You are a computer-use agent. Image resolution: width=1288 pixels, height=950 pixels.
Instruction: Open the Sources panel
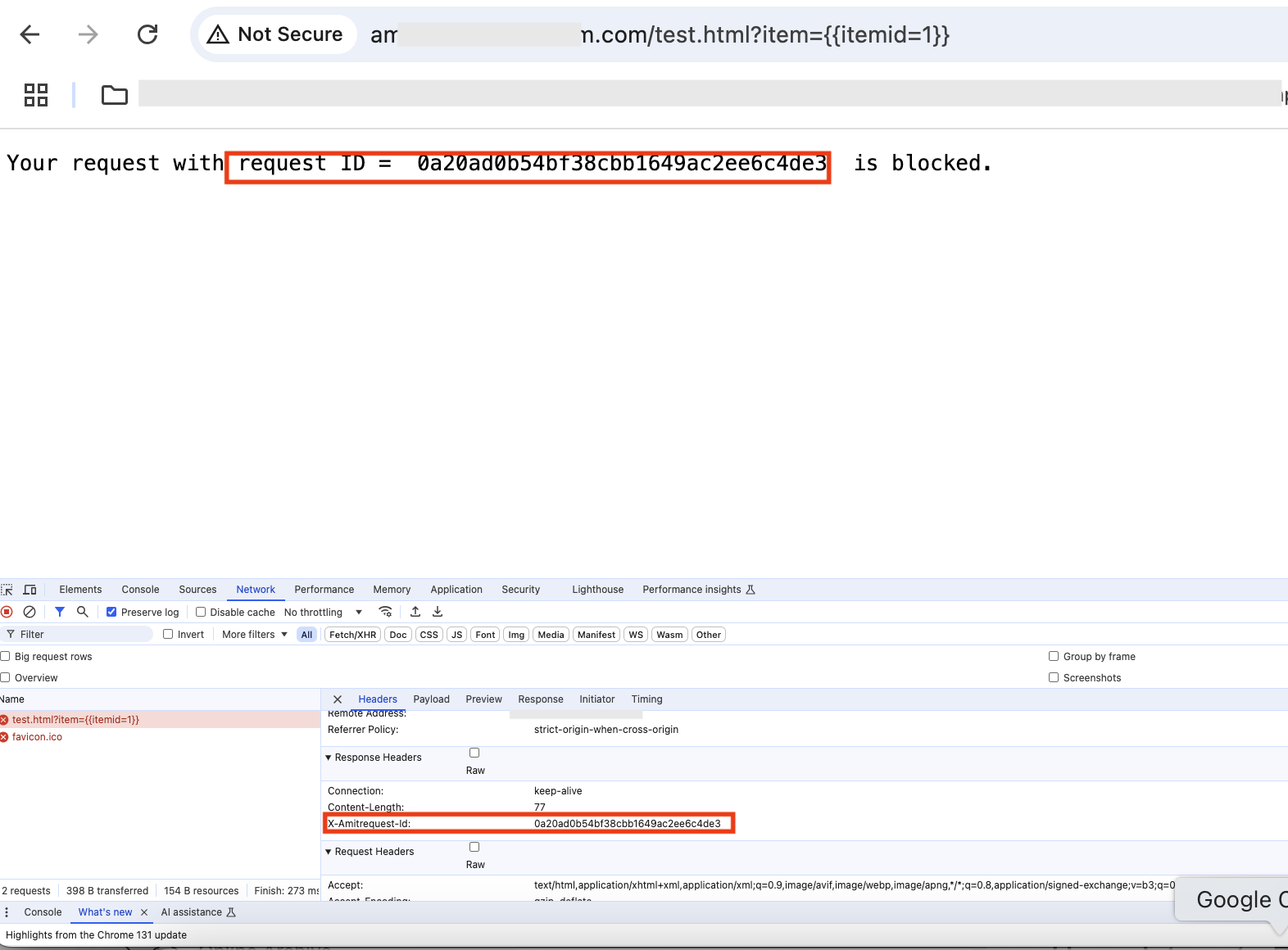[x=197, y=590]
